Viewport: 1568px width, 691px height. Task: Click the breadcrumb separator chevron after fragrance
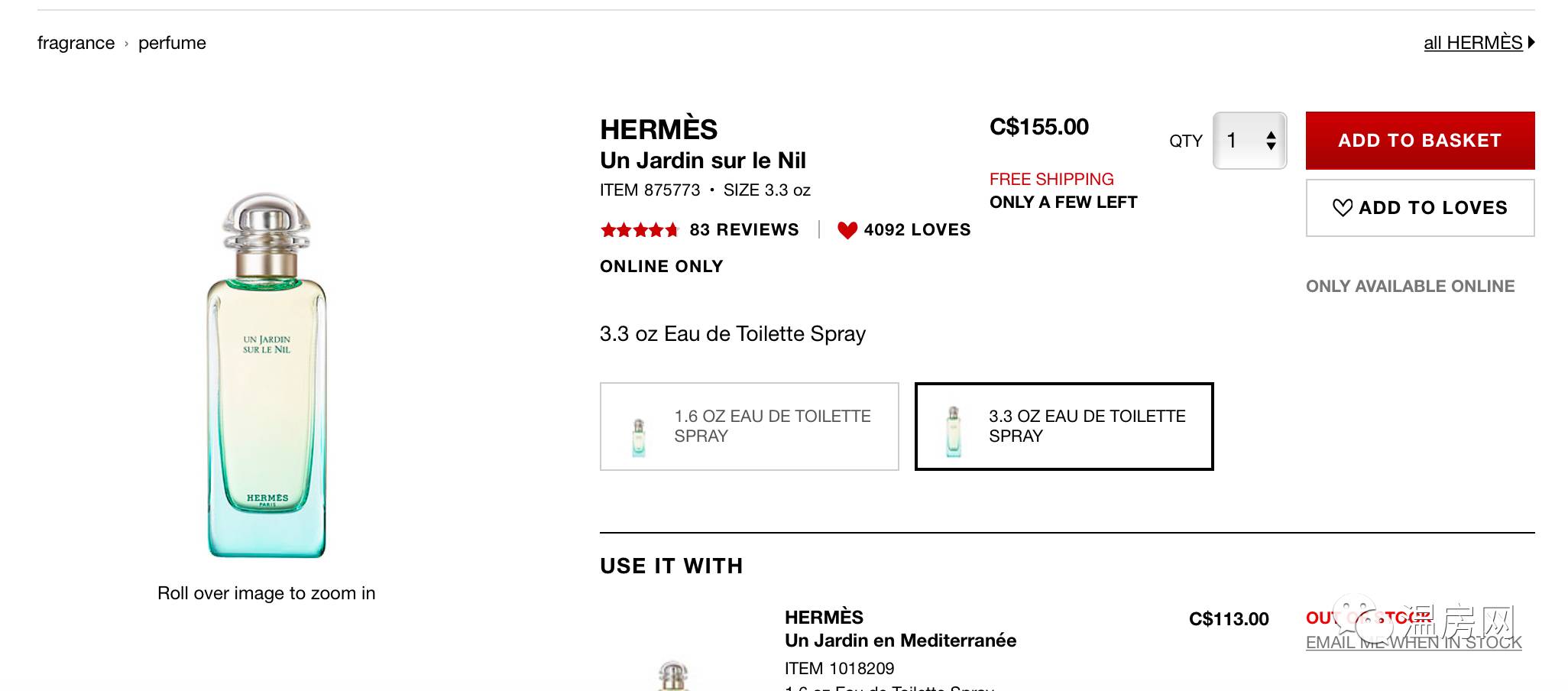(126, 44)
